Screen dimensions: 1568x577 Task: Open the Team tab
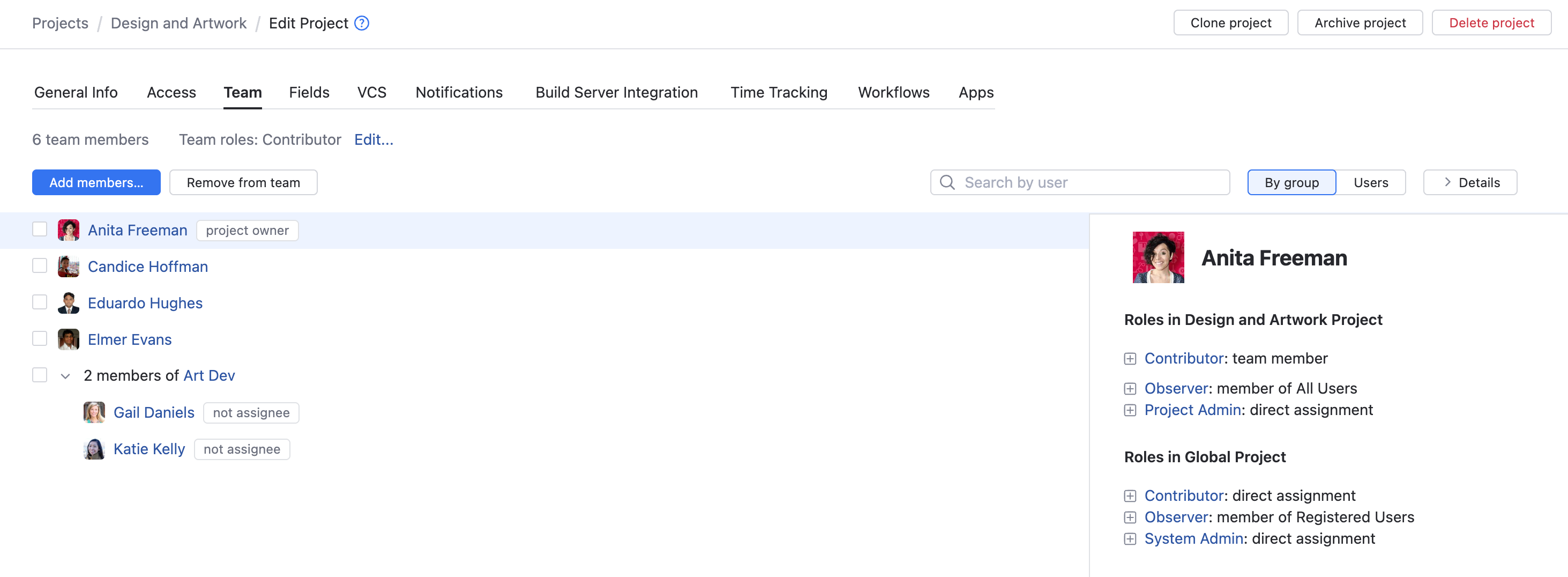[x=242, y=93]
